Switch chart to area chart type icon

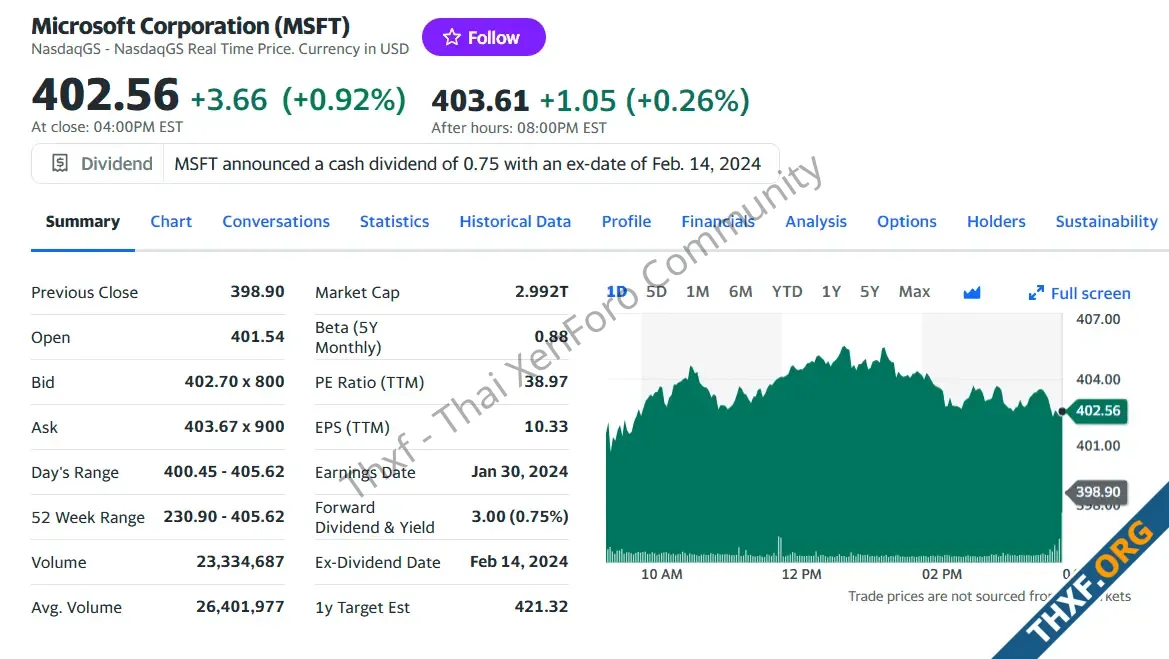(972, 292)
